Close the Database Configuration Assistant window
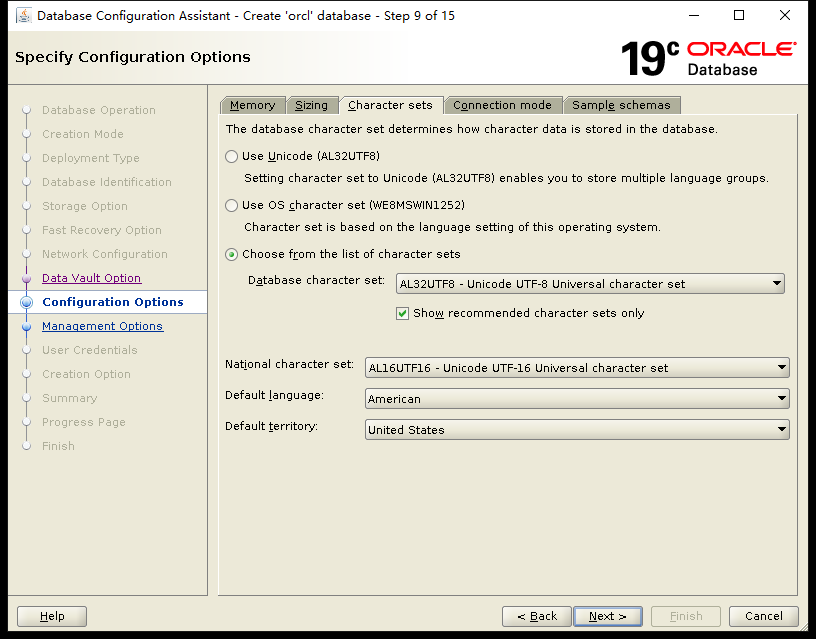This screenshot has width=816, height=639. tap(785, 15)
